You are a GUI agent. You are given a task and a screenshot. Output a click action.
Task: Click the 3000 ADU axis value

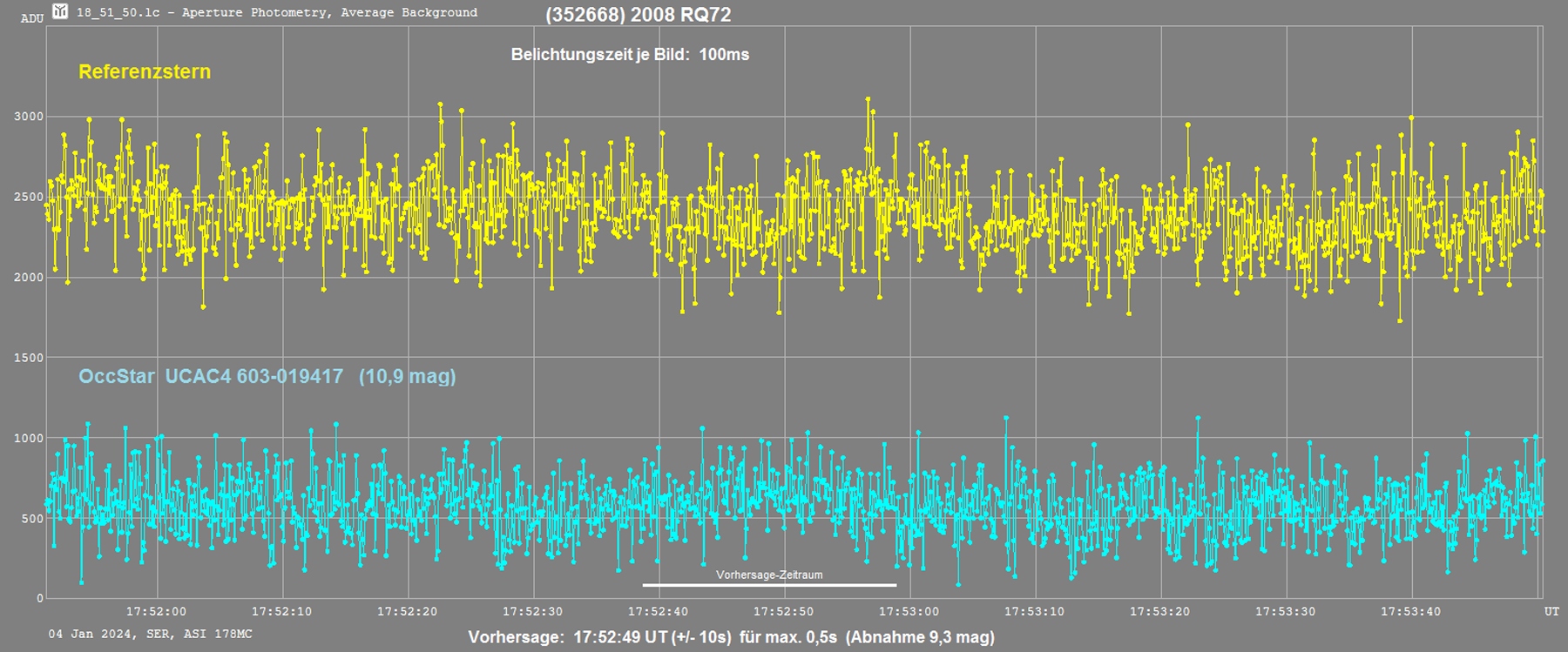pyautogui.click(x=28, y=117)
